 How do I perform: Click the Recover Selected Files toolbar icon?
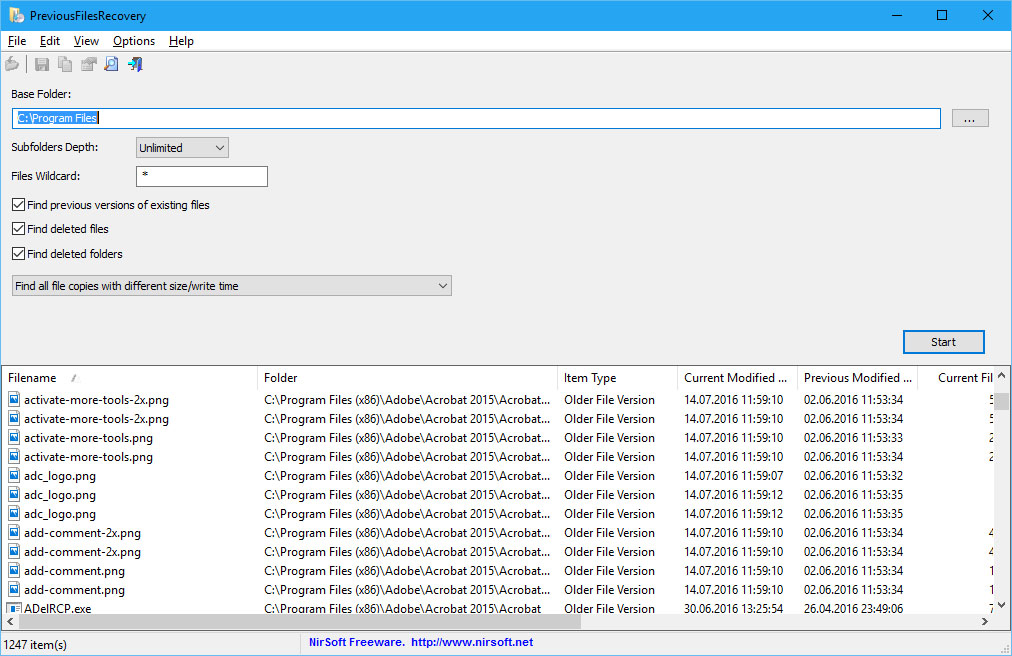[12, 64]
